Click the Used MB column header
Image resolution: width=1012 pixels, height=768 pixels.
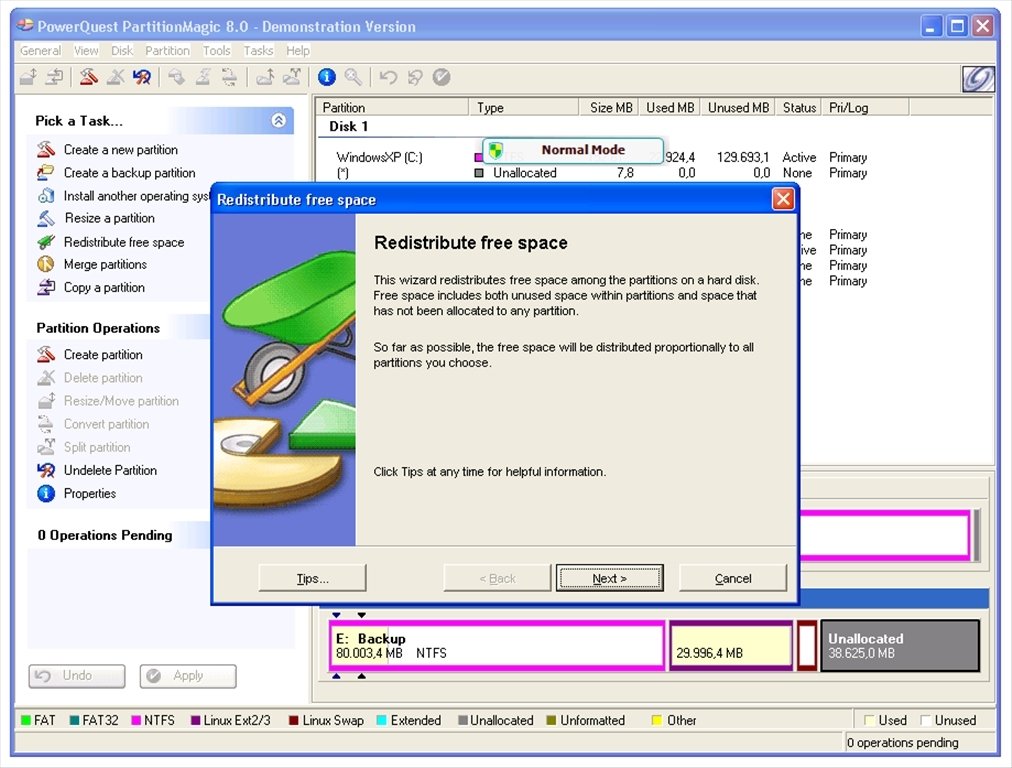pyautogui.click(x=669, y=107)
